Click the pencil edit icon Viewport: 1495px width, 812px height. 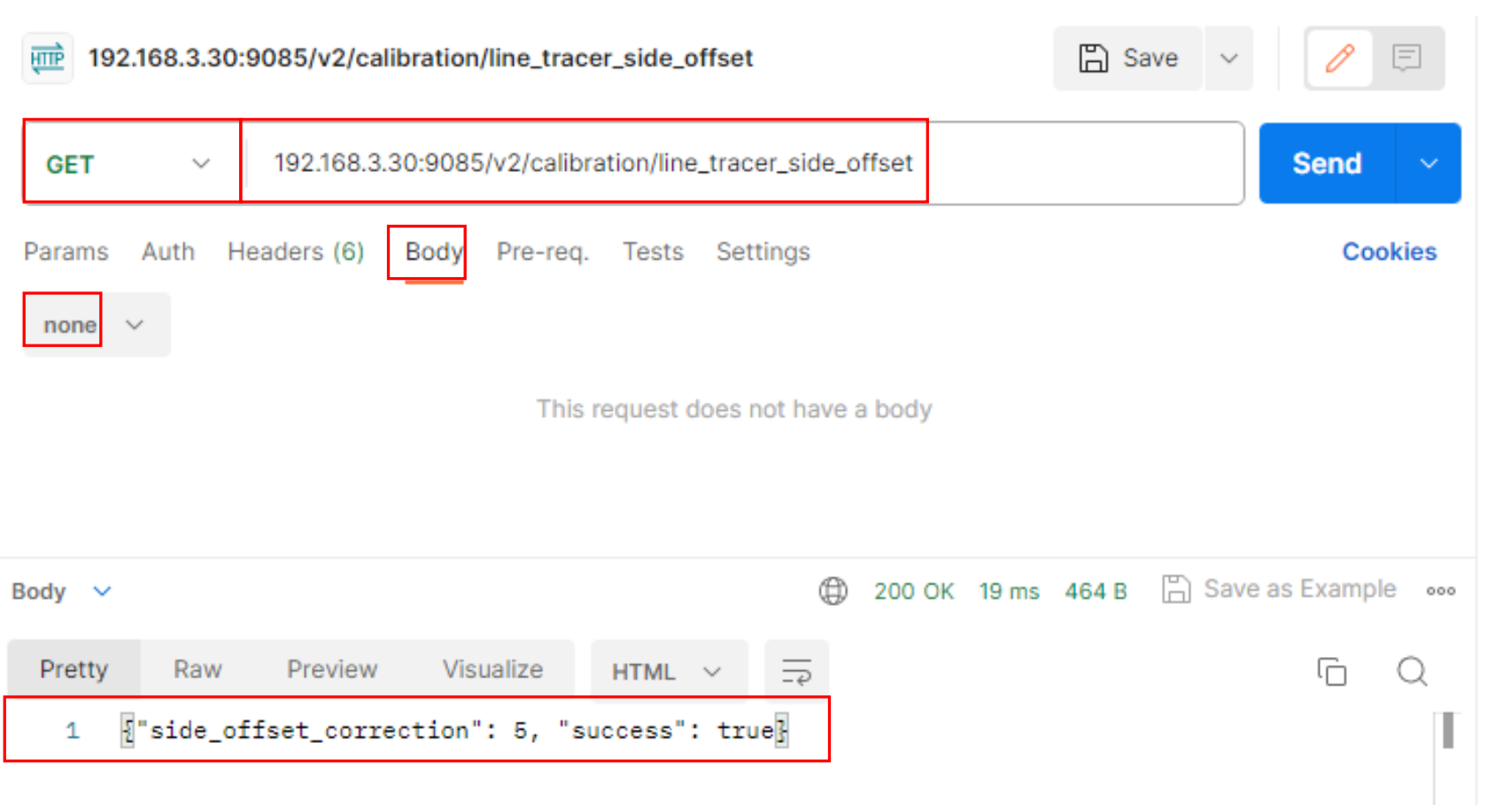coord(1339,58)
